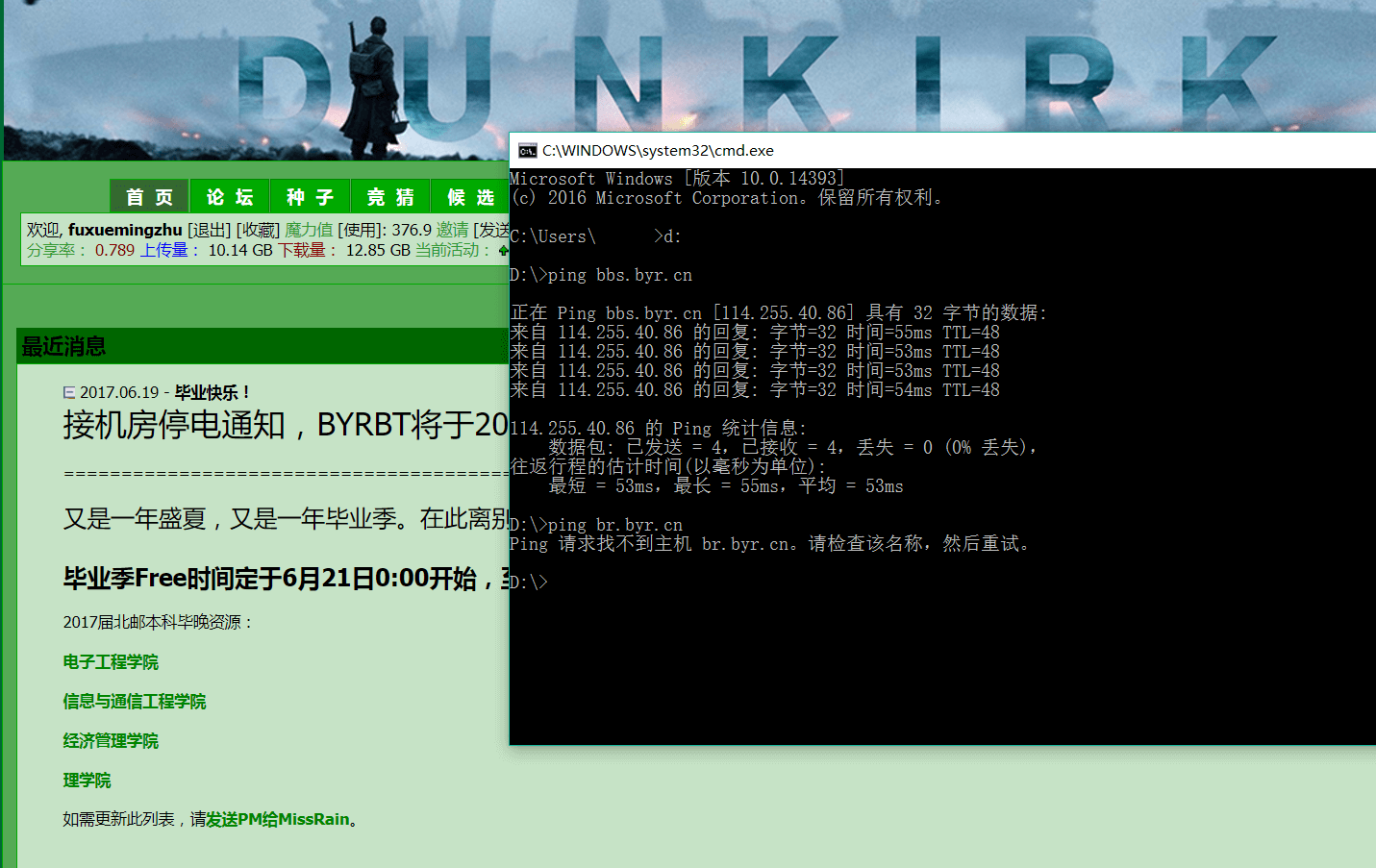Screen dimensions: 1376x868
Task: Click the final D:\> prompt in cmd
Action: coord(529,583)
